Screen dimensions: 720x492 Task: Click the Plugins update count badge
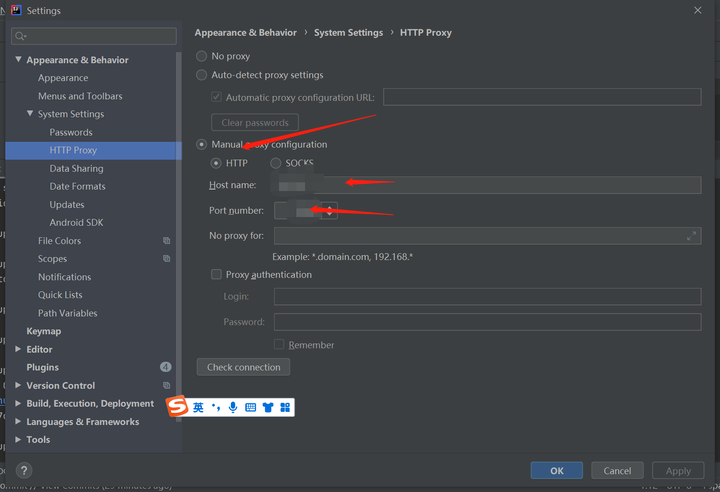(165, 367)
